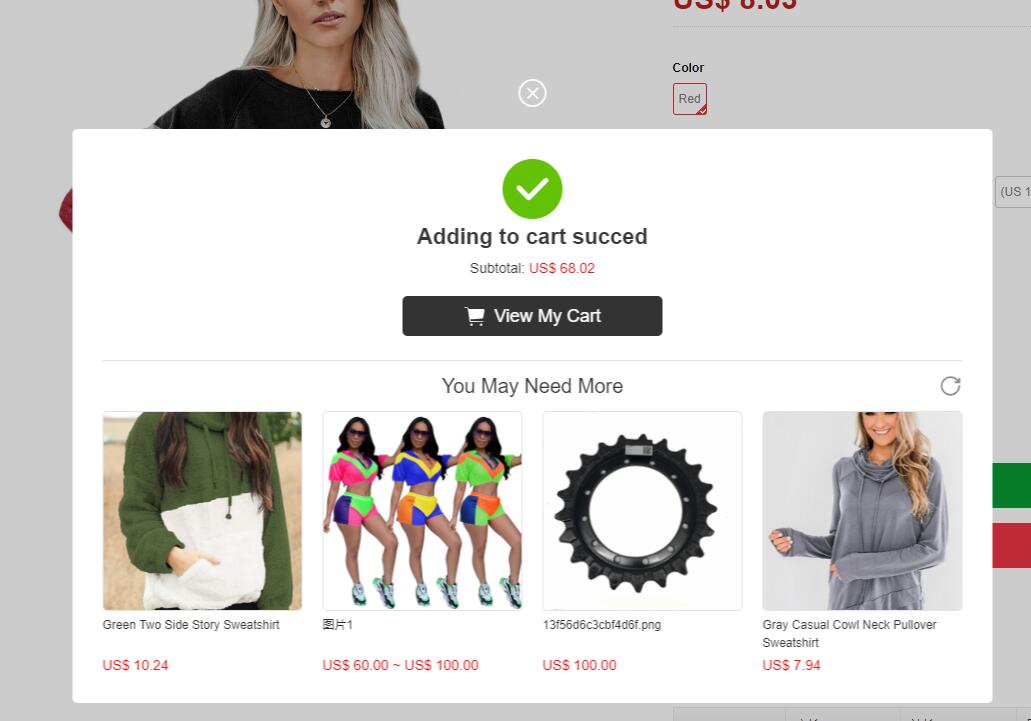Click the red button behind the popup

click(x=1011, y=546)
